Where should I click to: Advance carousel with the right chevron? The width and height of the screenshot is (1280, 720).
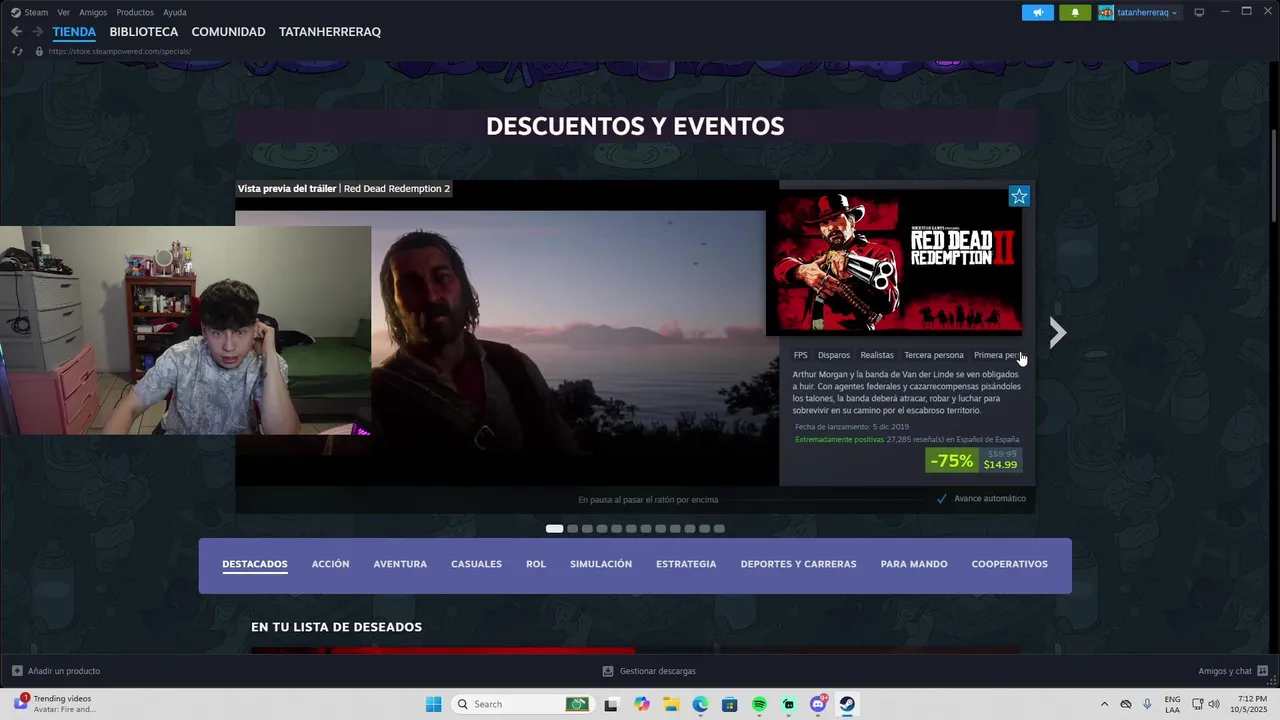pos(1058,332)
